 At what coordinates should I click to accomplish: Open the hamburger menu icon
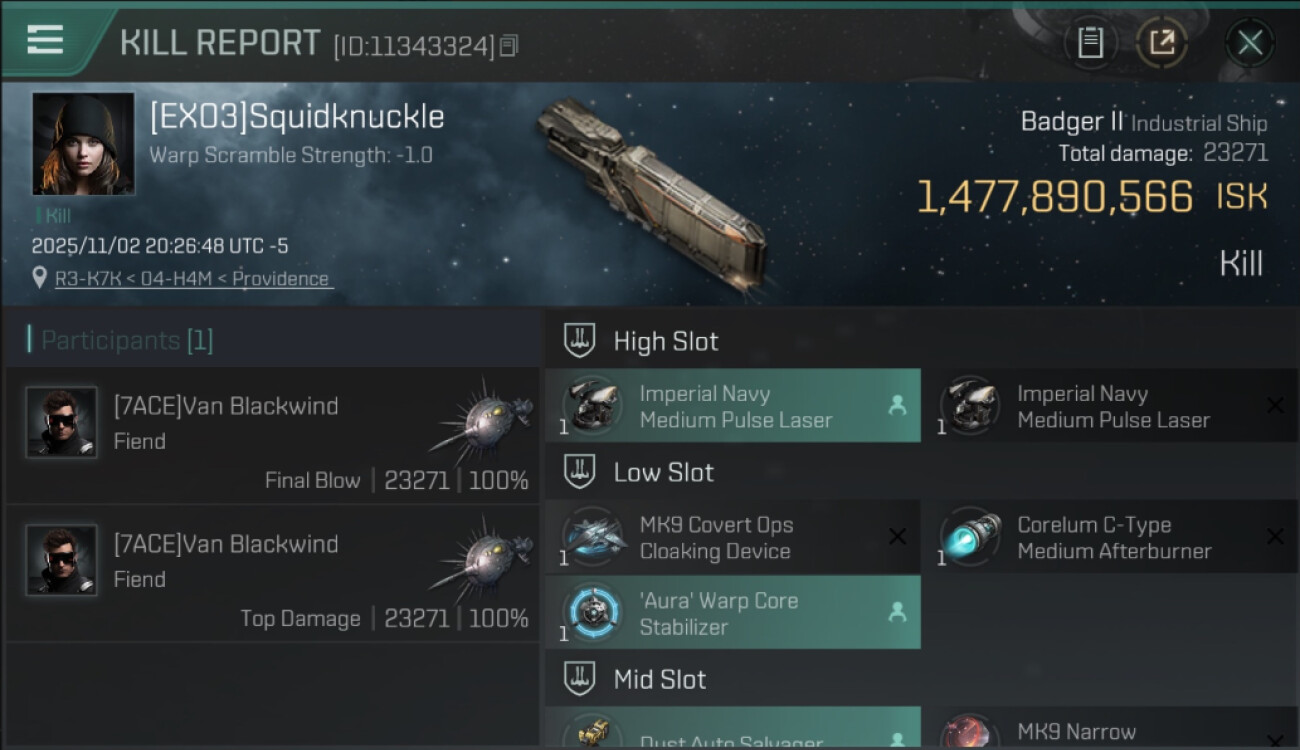click(x=45, y=40)
